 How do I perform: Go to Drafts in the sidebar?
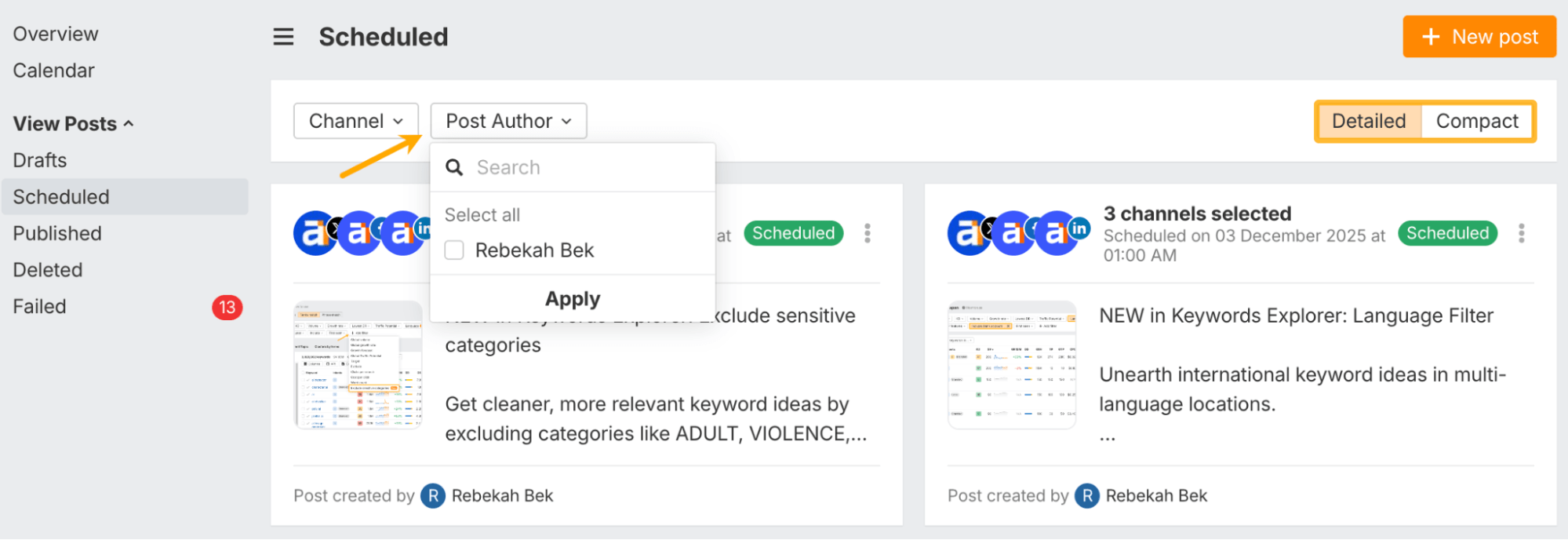click(x=40, y=160)
